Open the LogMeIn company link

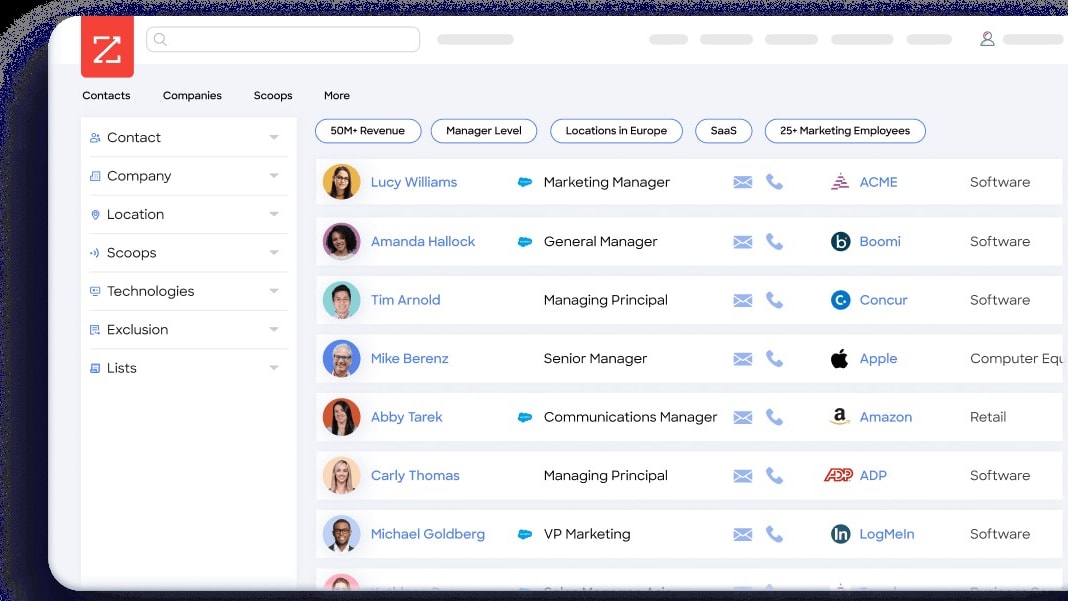(887, 534)
